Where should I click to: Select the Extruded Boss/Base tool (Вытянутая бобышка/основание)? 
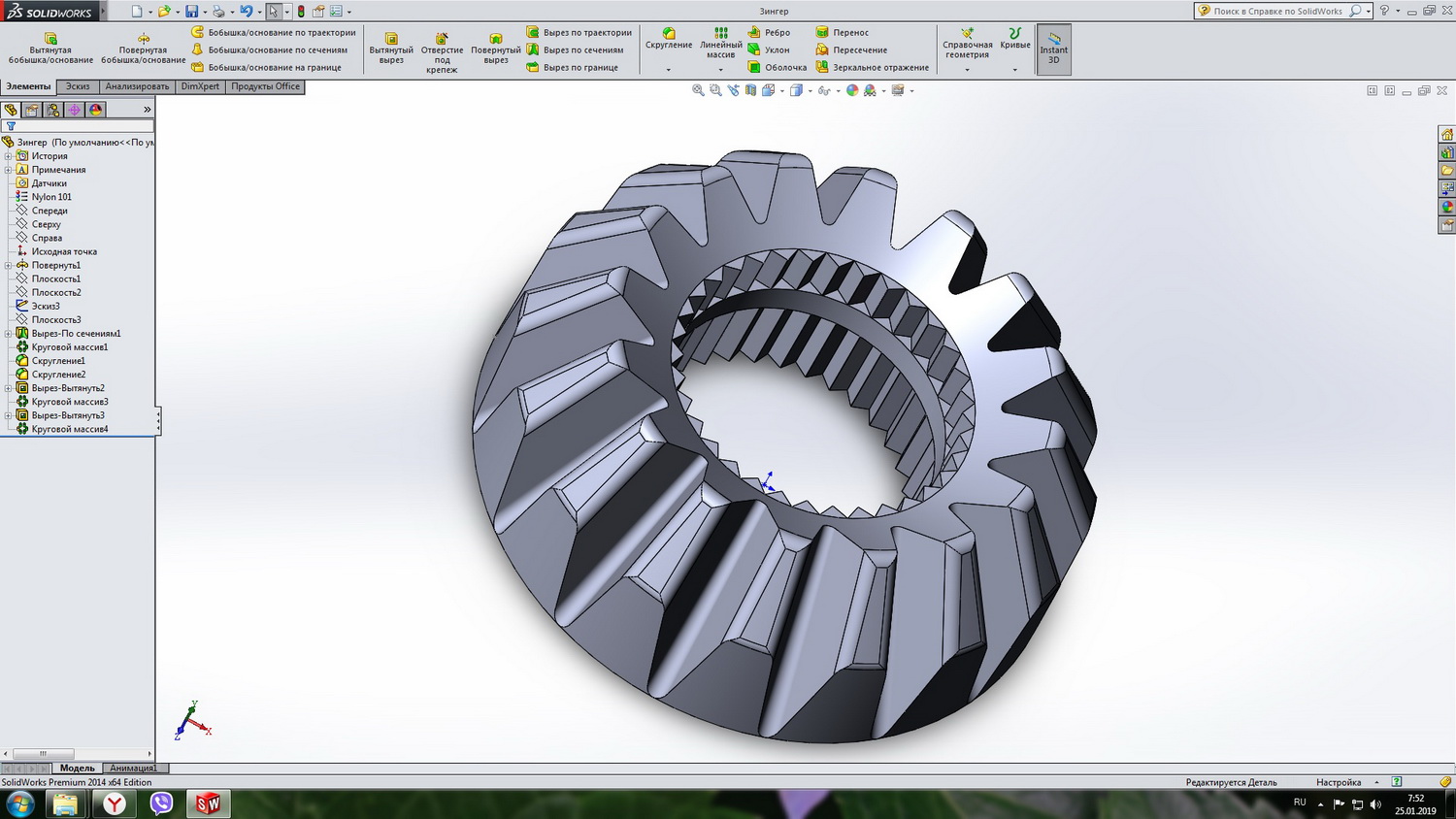click(50, 49)
